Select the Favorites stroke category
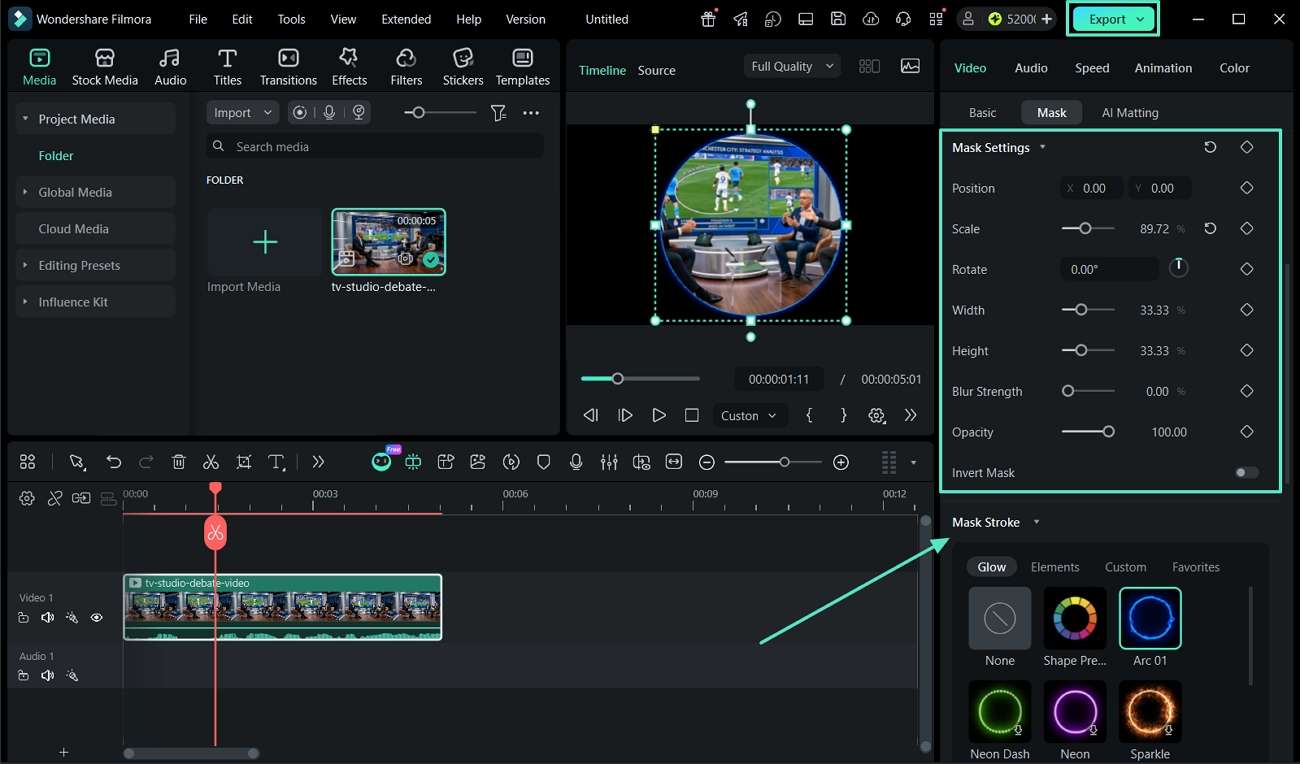Image resolution: width=1300 pixels, height=764 pixels. click(1196, 567)
